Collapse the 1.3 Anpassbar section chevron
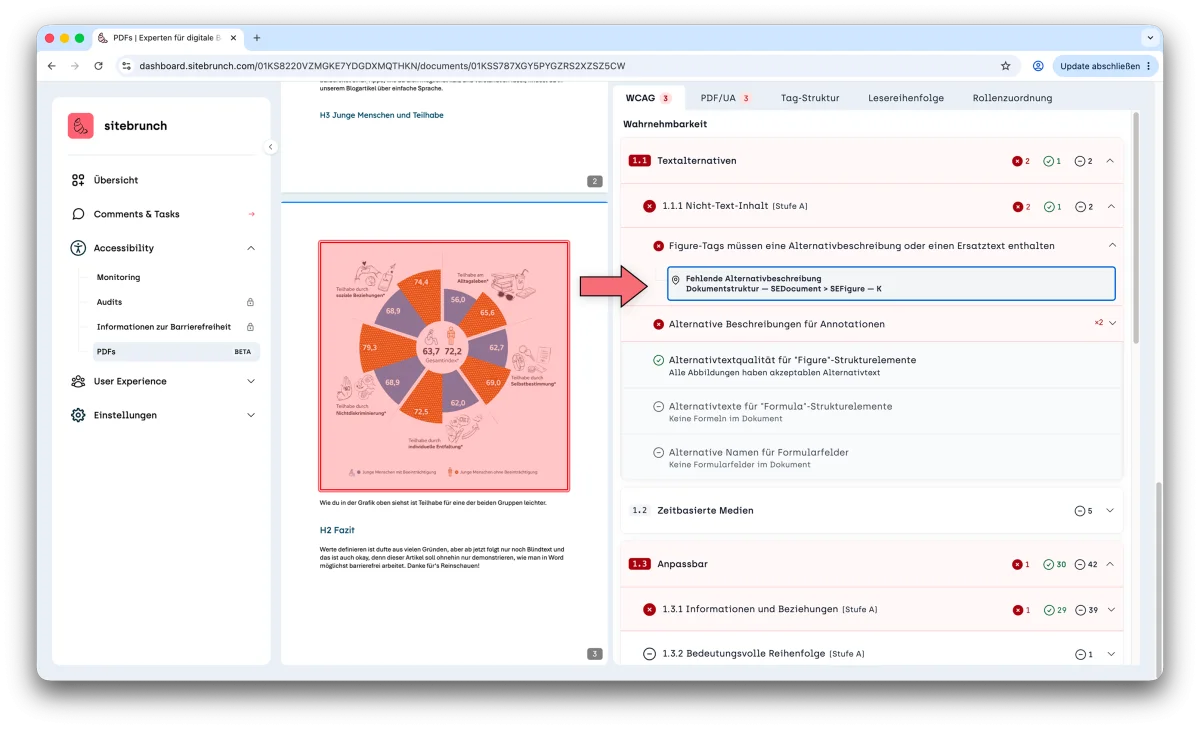The height and width of the screenshot is (729, 1200). tap(1110, 564)
